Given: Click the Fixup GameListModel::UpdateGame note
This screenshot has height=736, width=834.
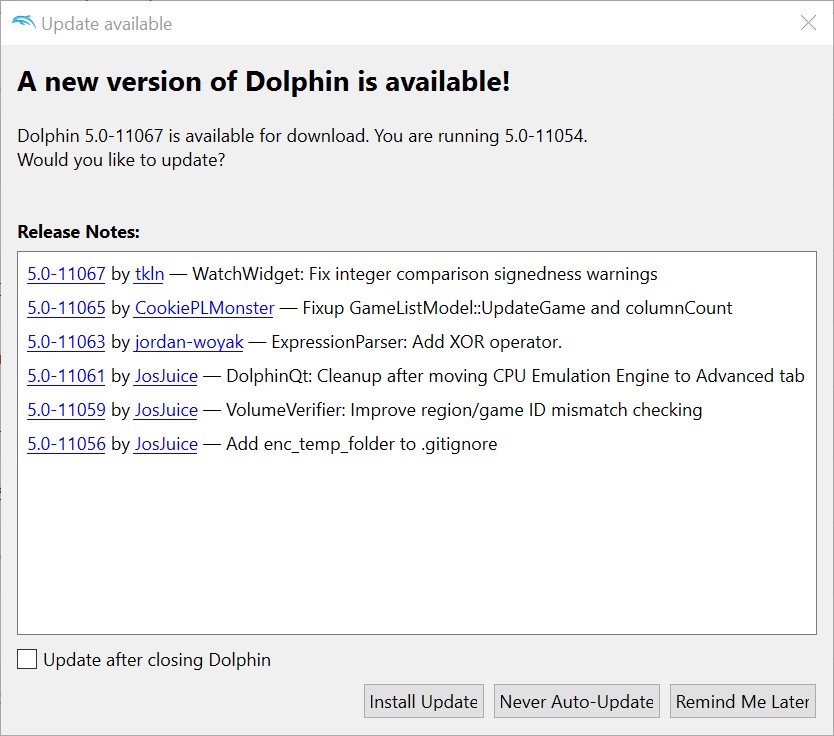Looking at the screenshot, I should [518, 308].
